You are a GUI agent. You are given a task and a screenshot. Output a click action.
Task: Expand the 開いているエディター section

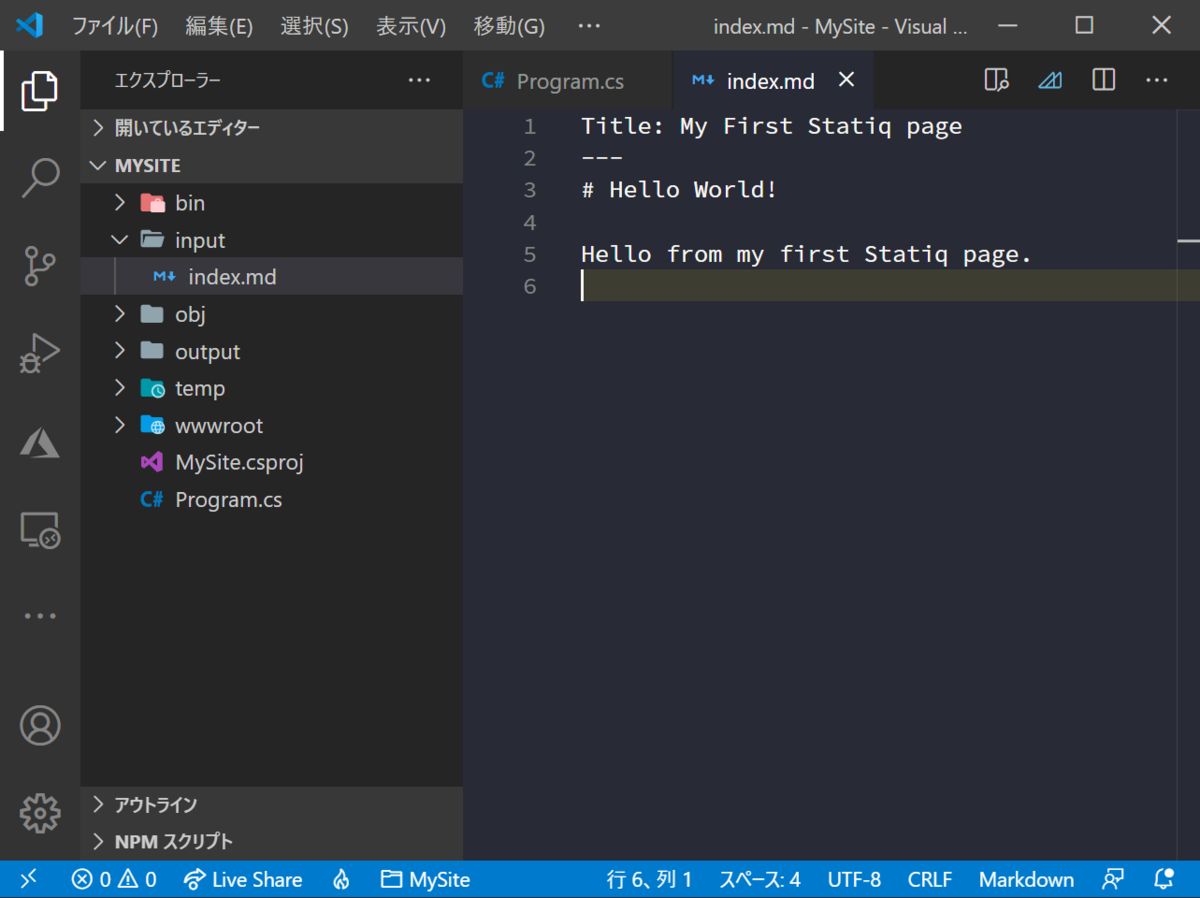[x=272, y=128]
